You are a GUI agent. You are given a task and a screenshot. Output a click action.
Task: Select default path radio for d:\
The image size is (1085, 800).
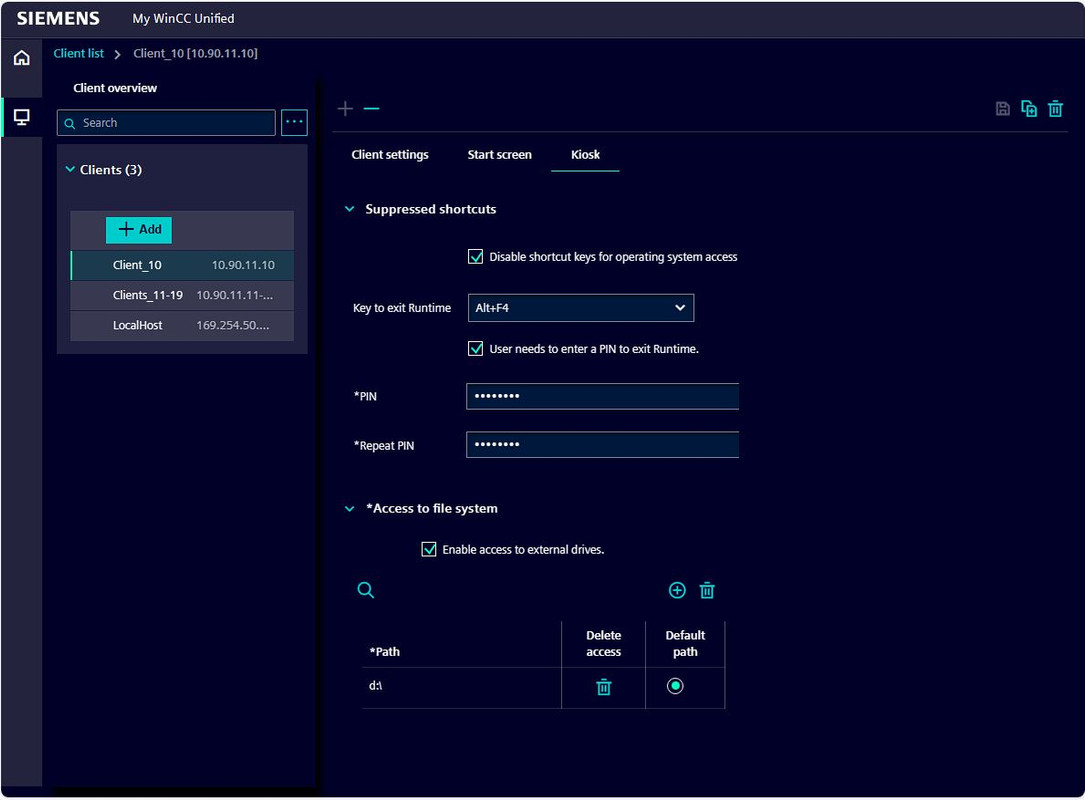coord(675,686)
